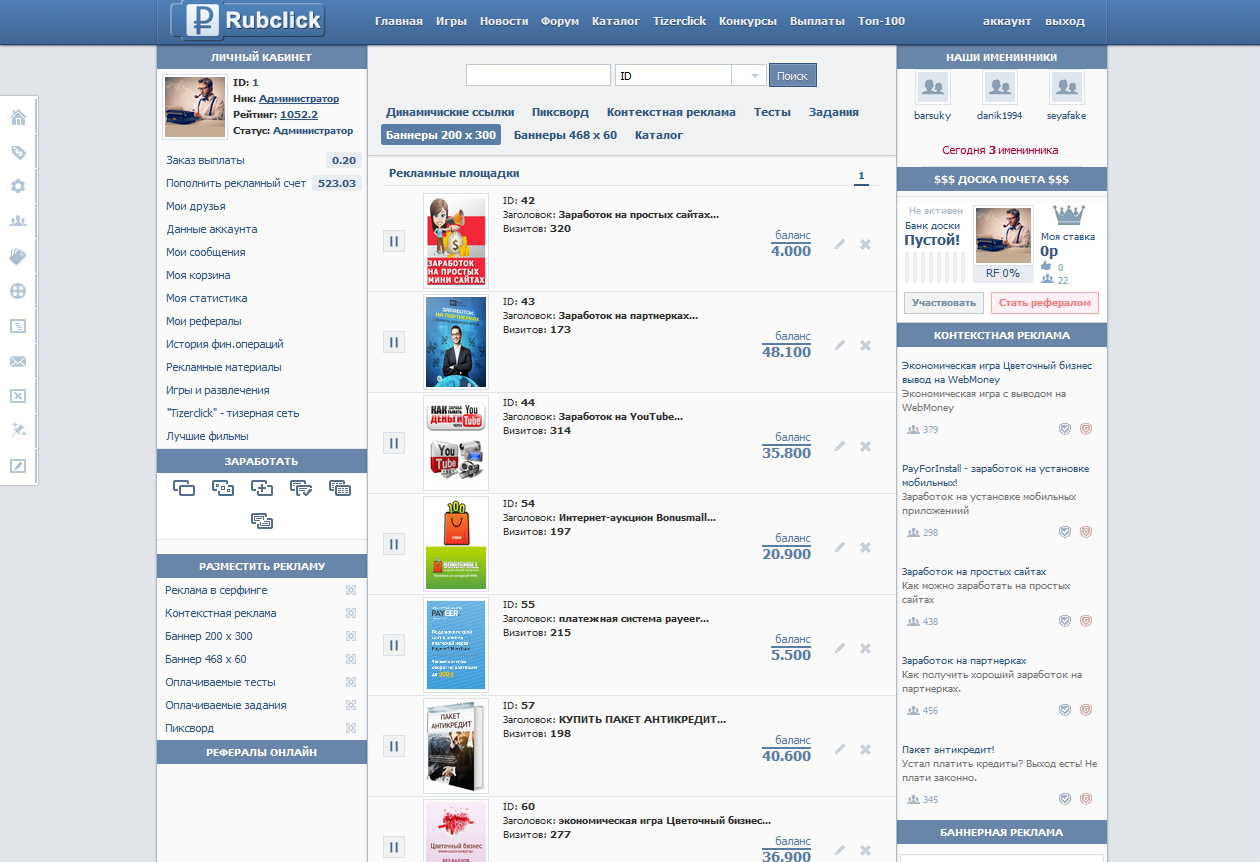Delete banner ID 43 with X icon
This screenshot has height=862, width=1260.
(866, 345)
